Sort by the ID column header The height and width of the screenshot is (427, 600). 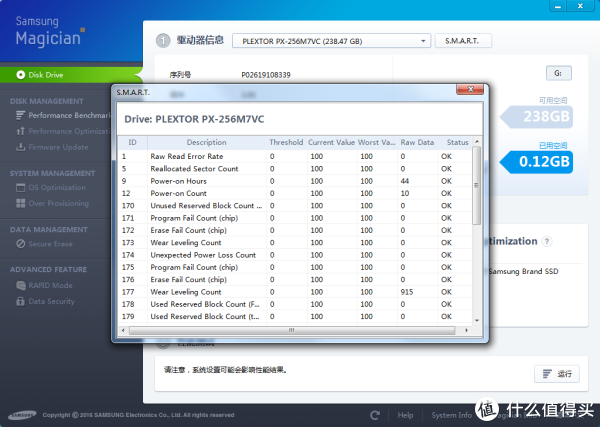pyautogui.click(x=132, y=142)
